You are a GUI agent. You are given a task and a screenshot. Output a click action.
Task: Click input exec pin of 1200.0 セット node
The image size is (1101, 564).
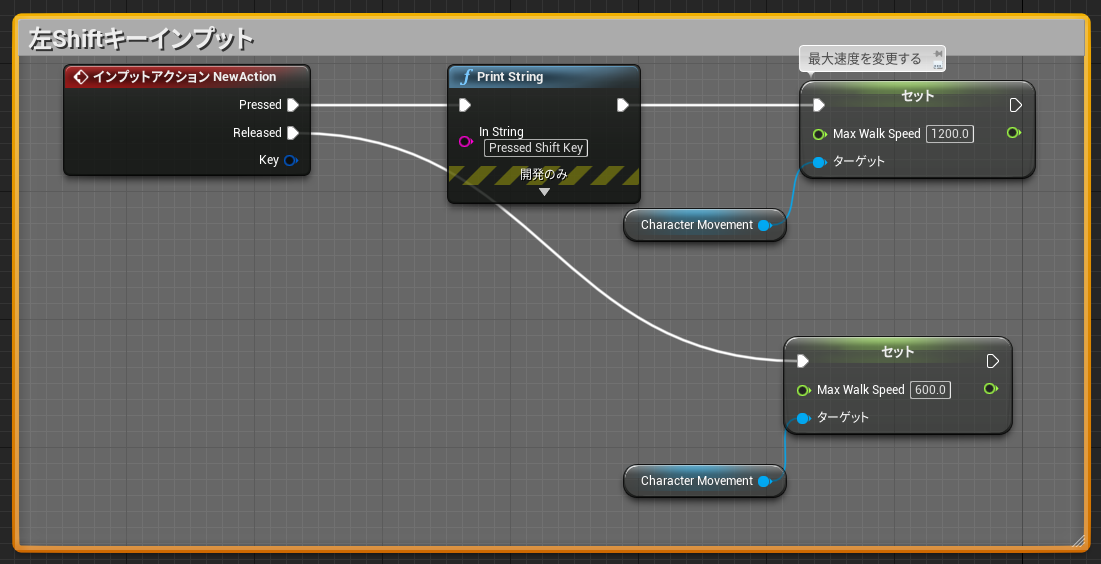[x=818, y=105]
